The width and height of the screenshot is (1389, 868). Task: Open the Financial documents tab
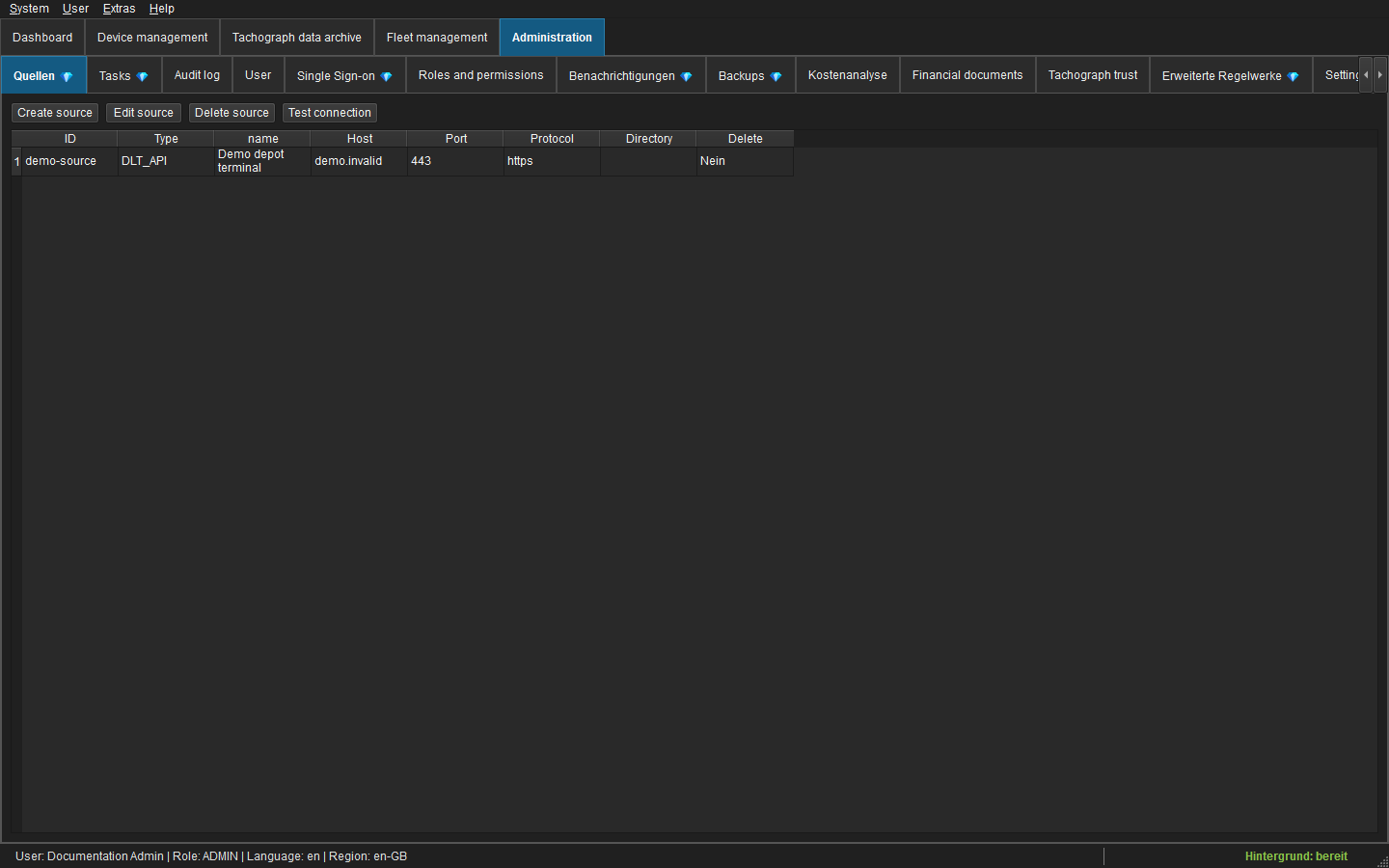pyautogui.click(x=967, y=75)
